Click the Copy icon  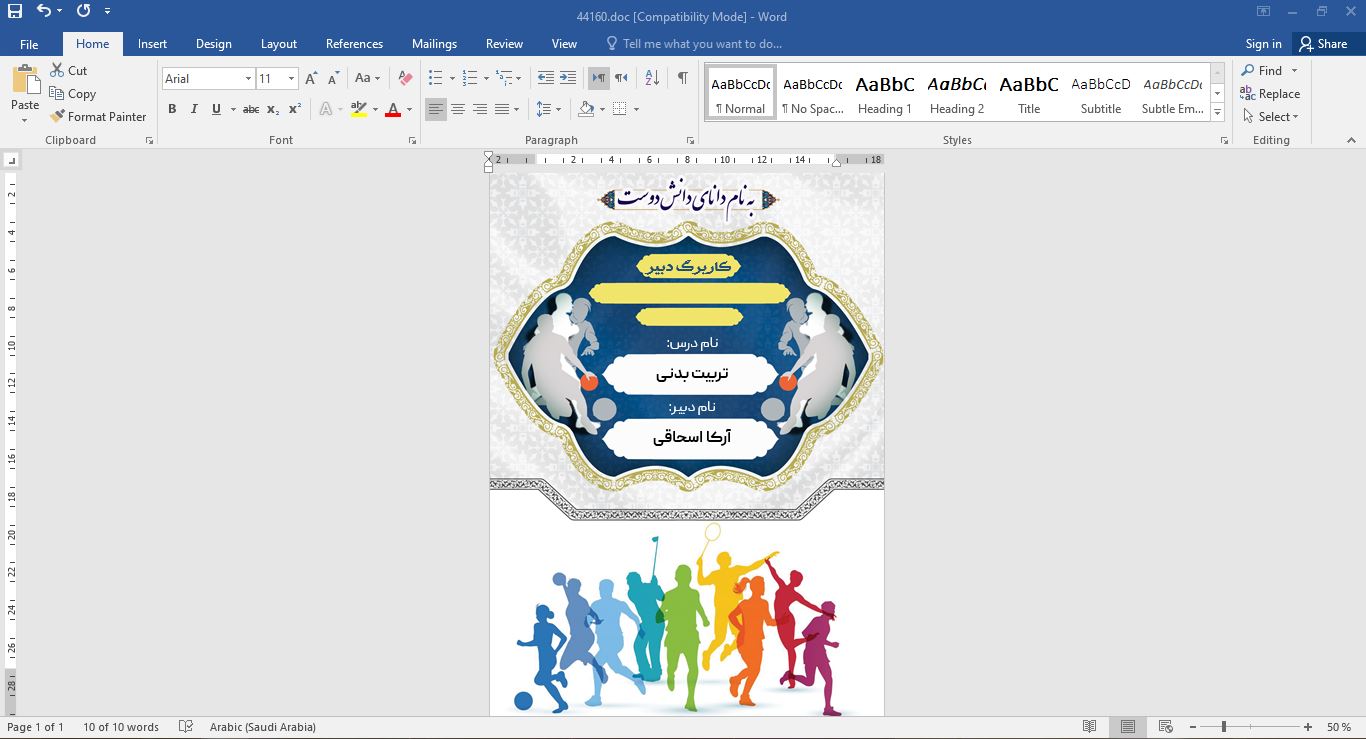click(58, 93)
